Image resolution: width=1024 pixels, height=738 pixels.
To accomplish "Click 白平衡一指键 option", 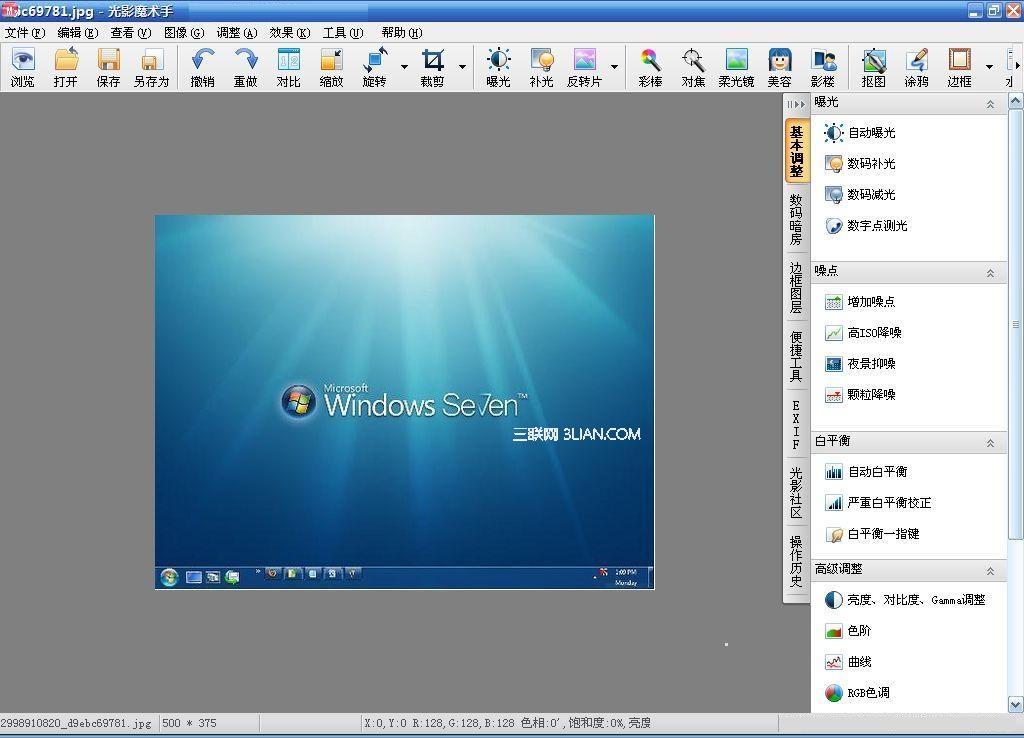I will tap(872, 534).
